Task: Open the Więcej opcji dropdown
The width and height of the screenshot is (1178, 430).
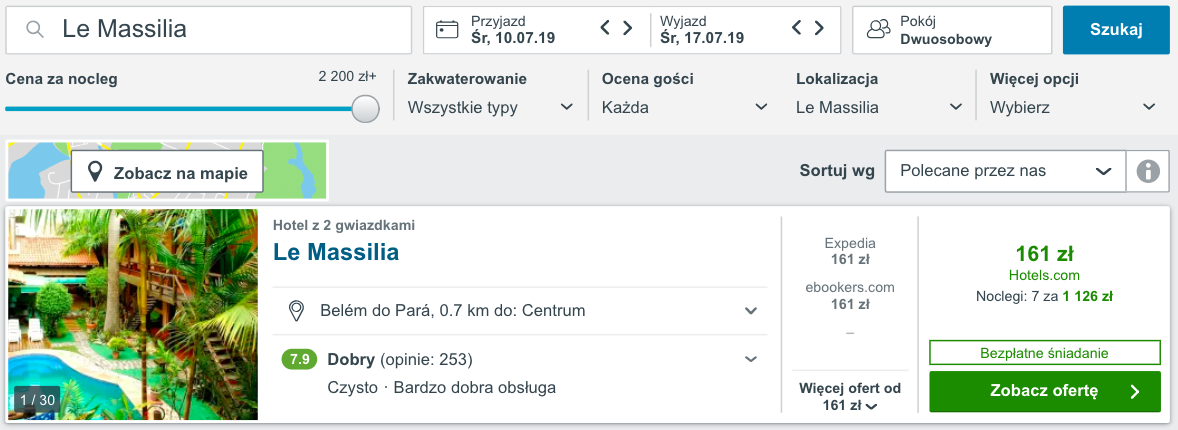Action: coord(1072,107)
